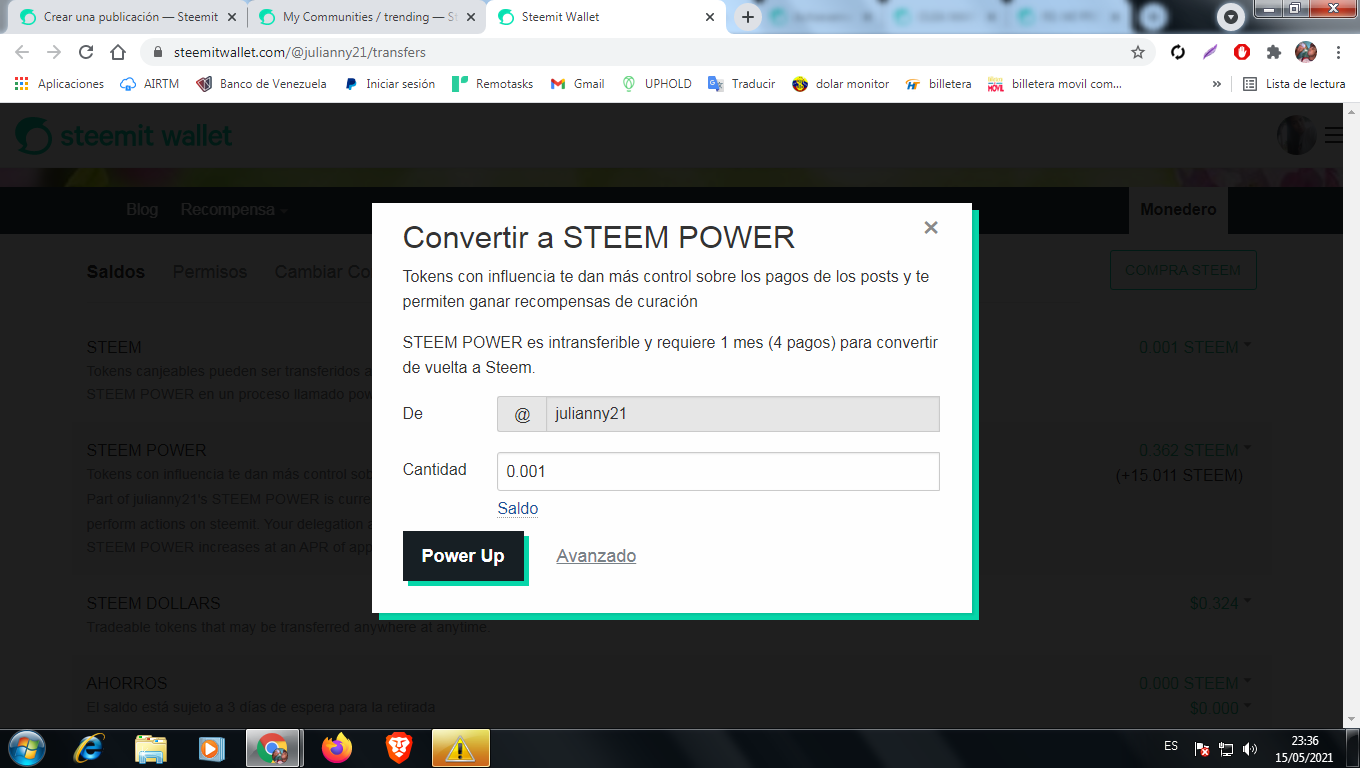Open the billetera movil bookmark
Image resolution: width=1360 pixels, height=768 pixels.
(x=1055, y=84)
